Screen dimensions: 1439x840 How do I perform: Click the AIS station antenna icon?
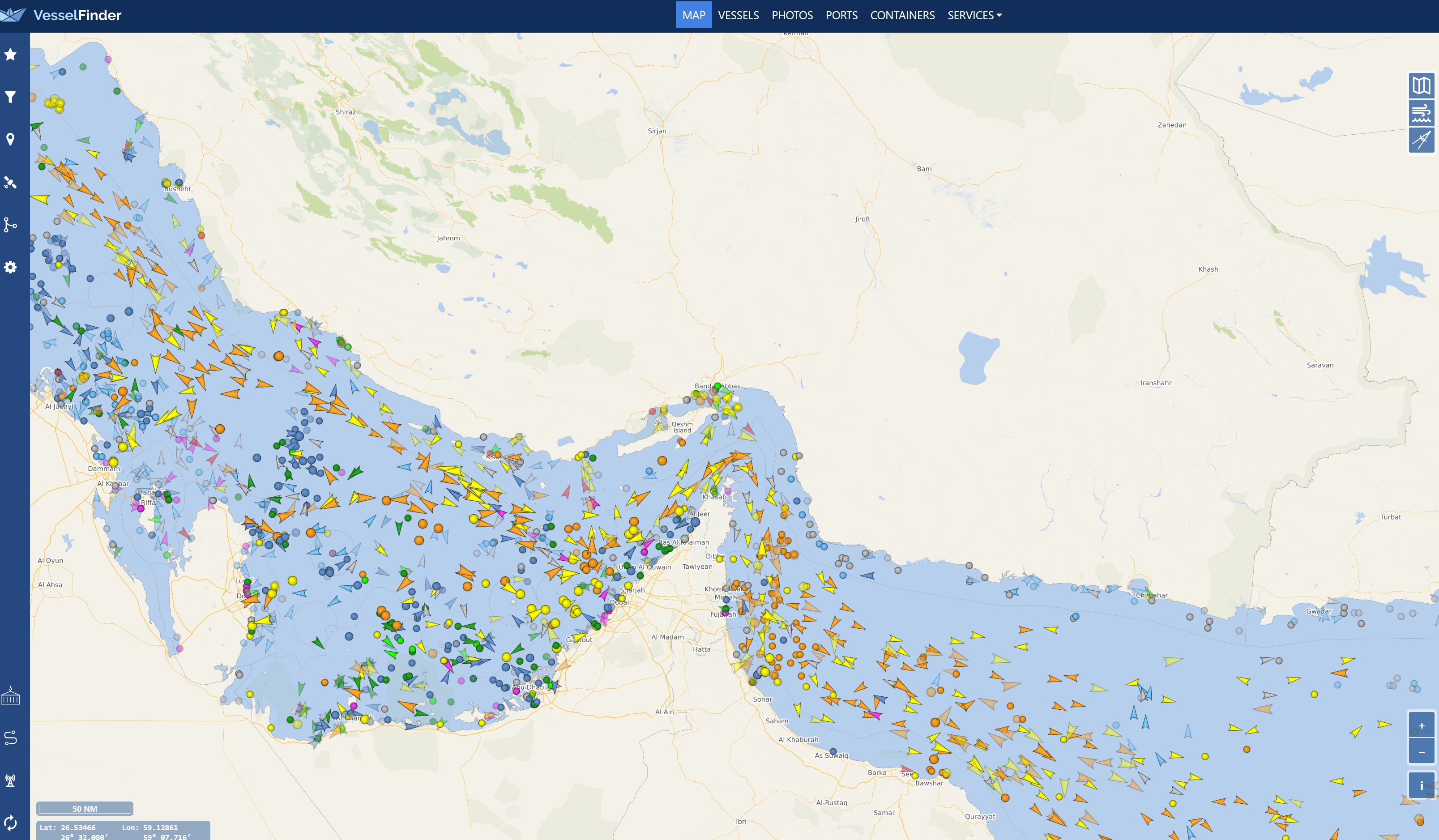pos(10,780)
